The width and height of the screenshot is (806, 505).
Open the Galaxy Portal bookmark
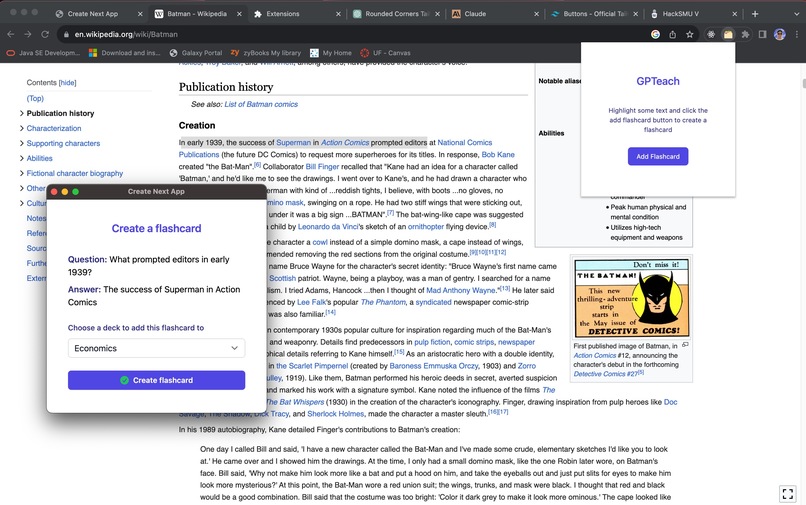[x=196, y=53]
